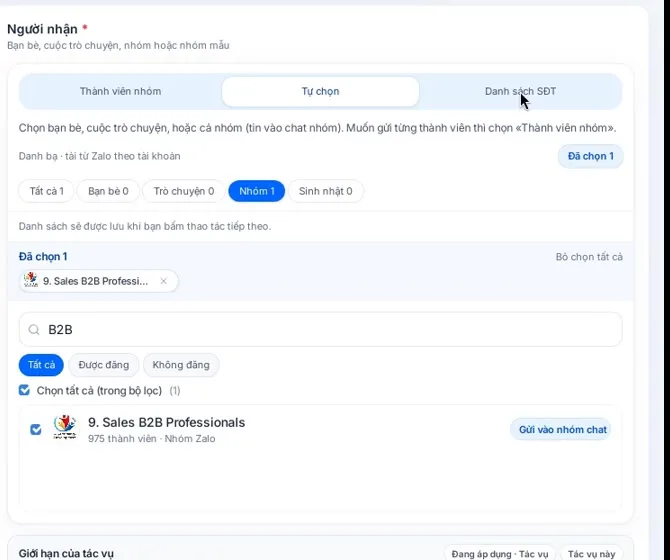Switch to the Thành viên nhóm tab

tap(120, 91)
